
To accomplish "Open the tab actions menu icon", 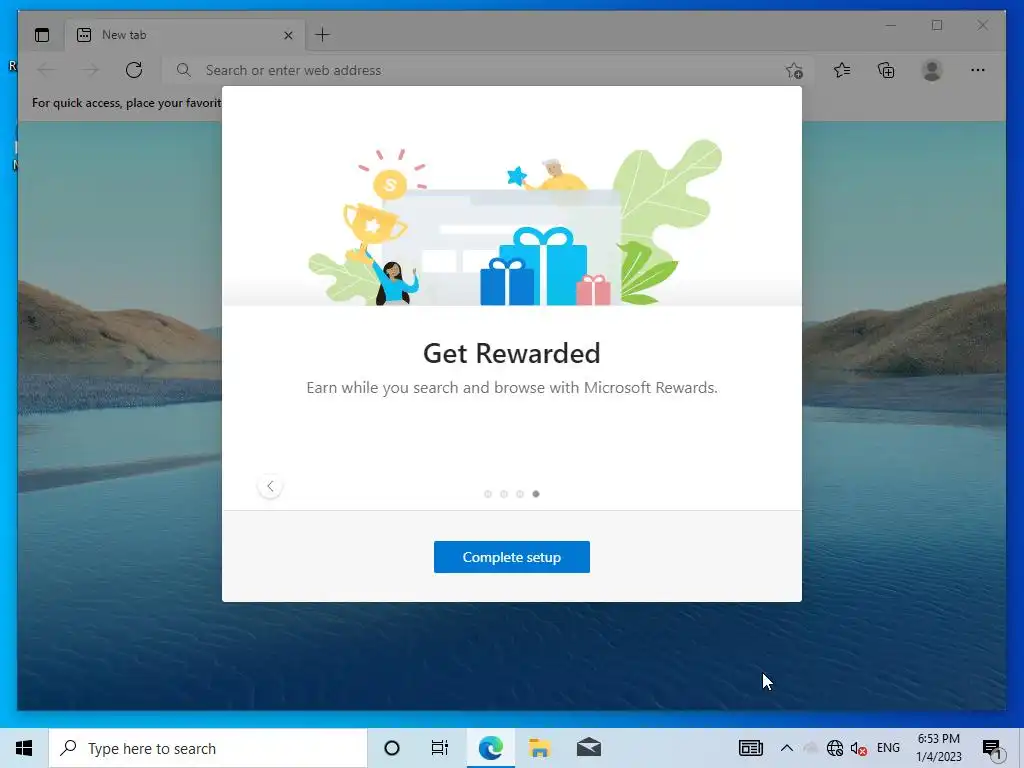I will 42,35.
